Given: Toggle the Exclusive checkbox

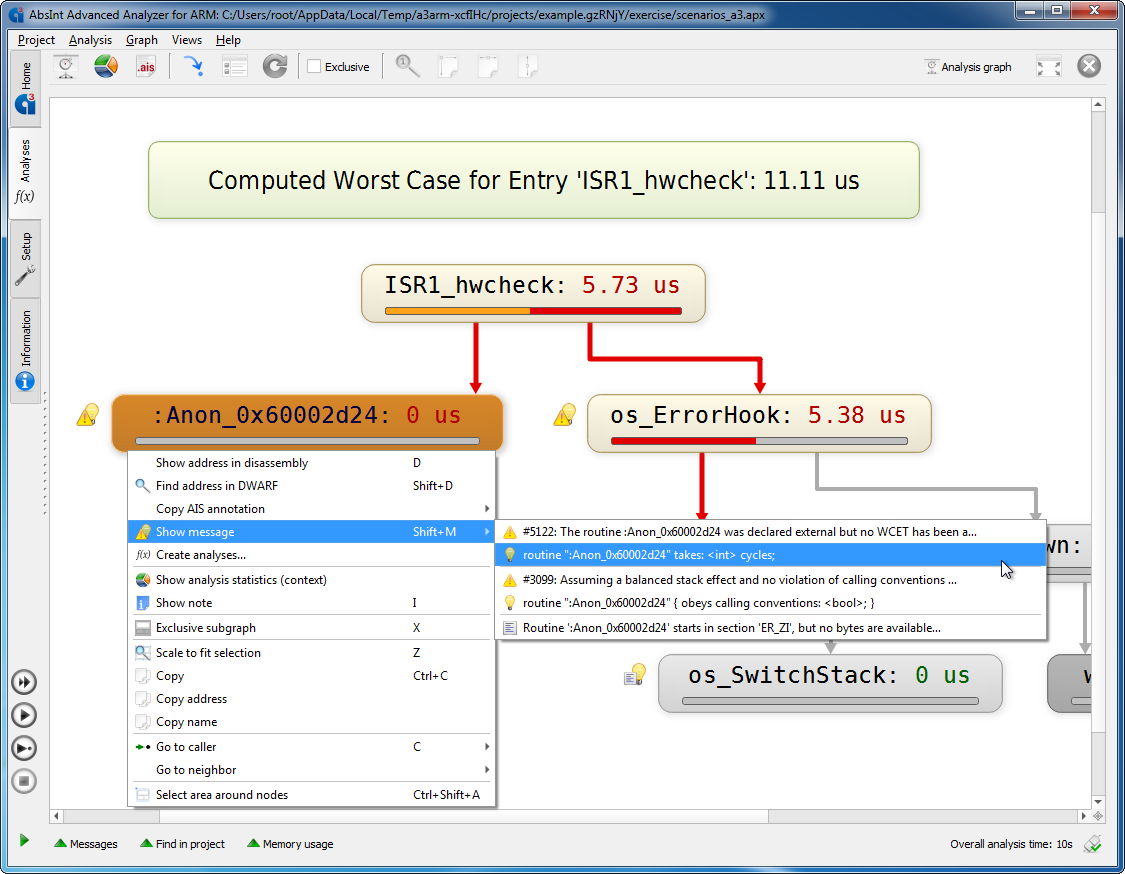Looking at the screenshot, I should click(314, 67).
